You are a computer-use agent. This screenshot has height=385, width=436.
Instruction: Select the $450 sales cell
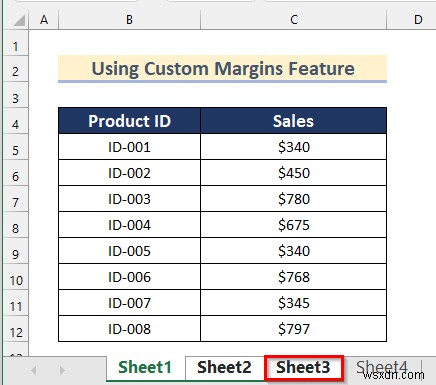point(294,173)
